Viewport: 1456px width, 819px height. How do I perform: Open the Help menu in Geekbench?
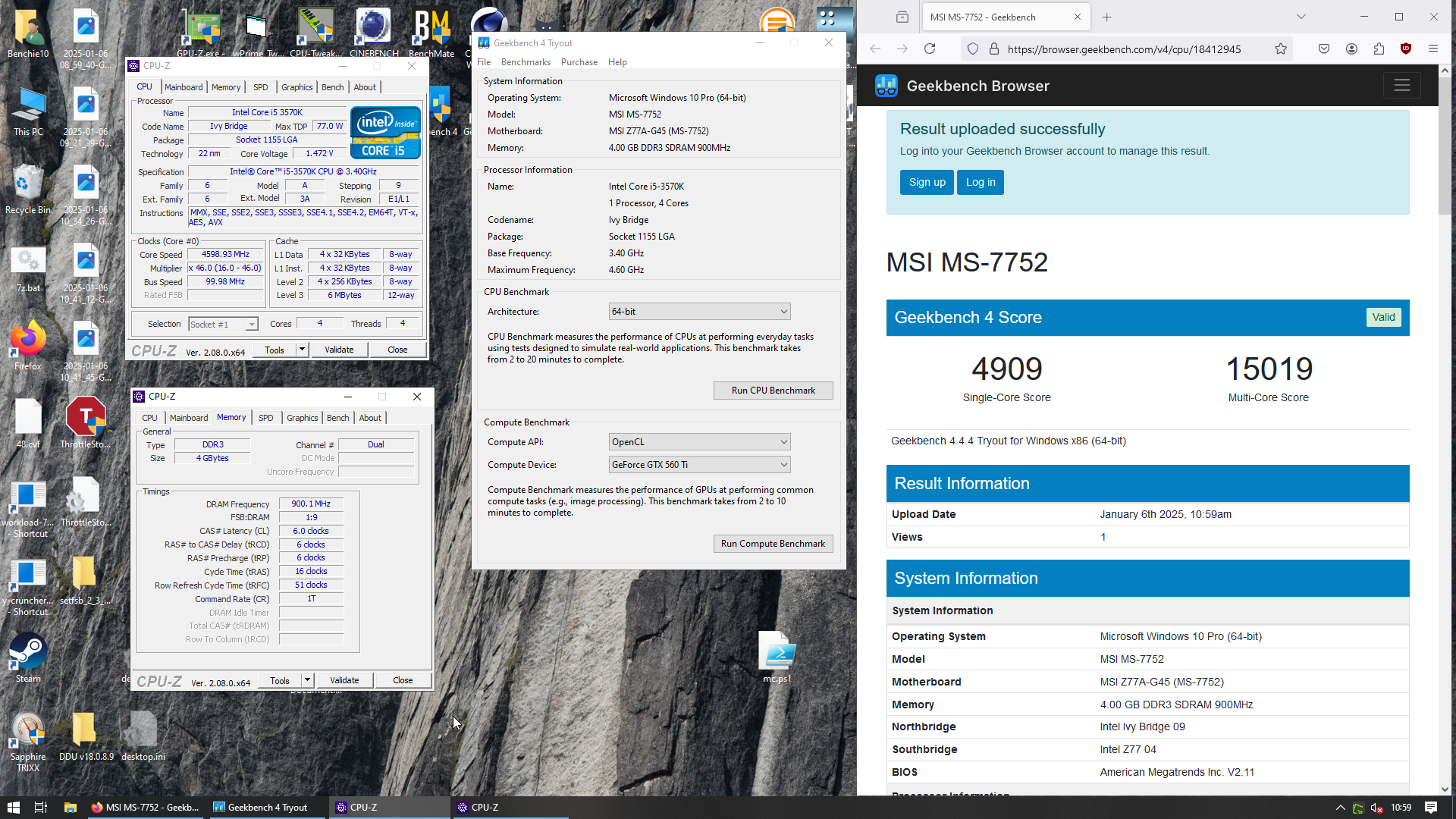click(x=617, y=62)
